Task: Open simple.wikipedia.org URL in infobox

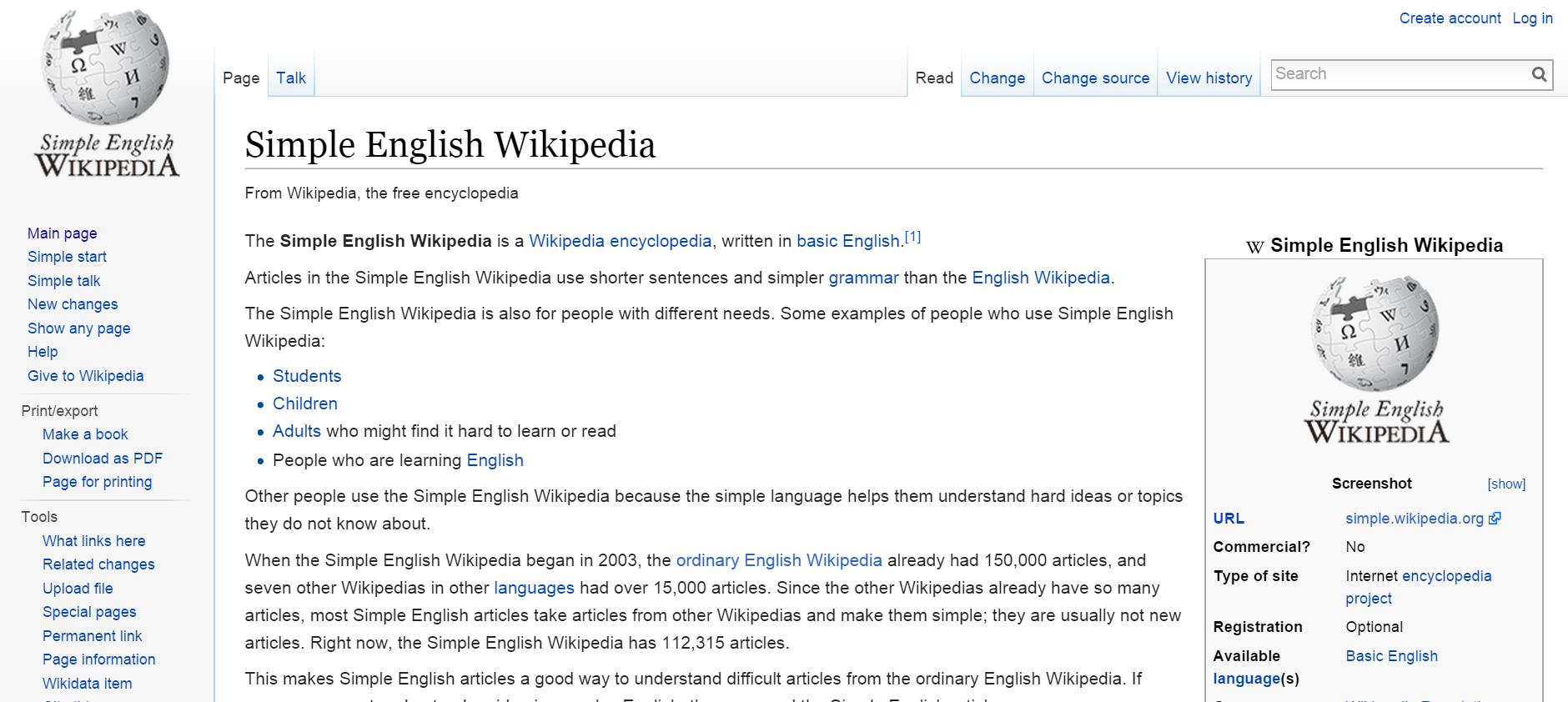Action: tap(1415, 519)
